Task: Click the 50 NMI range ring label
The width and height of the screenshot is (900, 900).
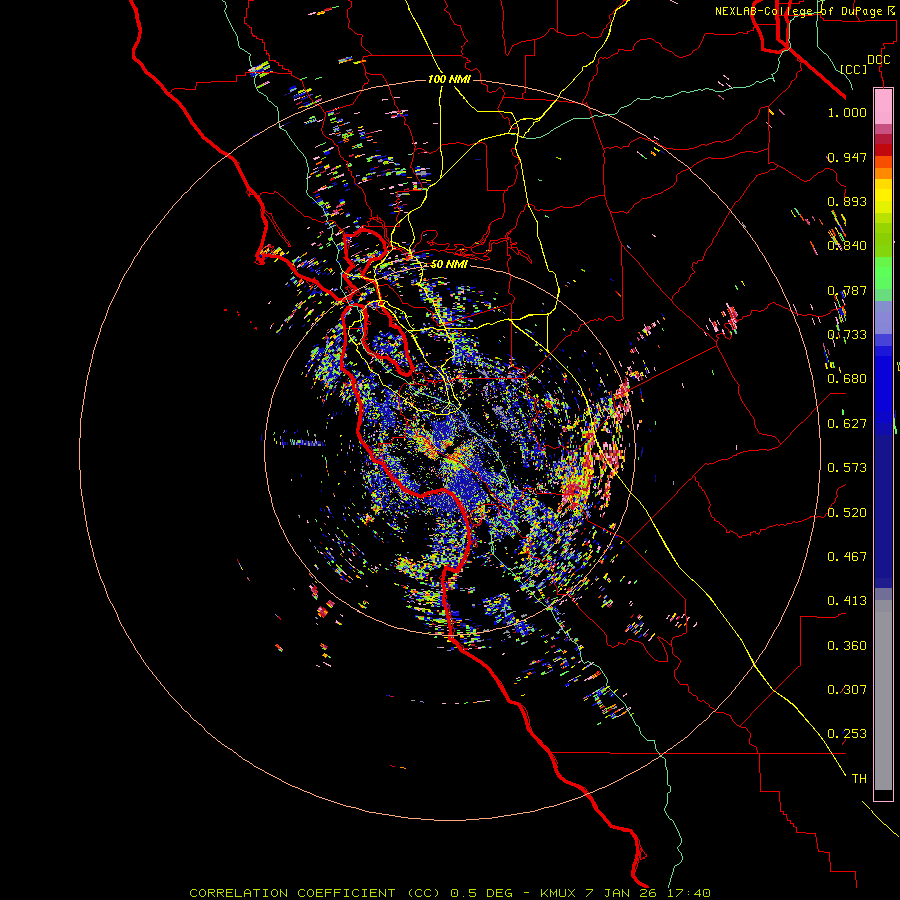Action: (x=449, y=264)
